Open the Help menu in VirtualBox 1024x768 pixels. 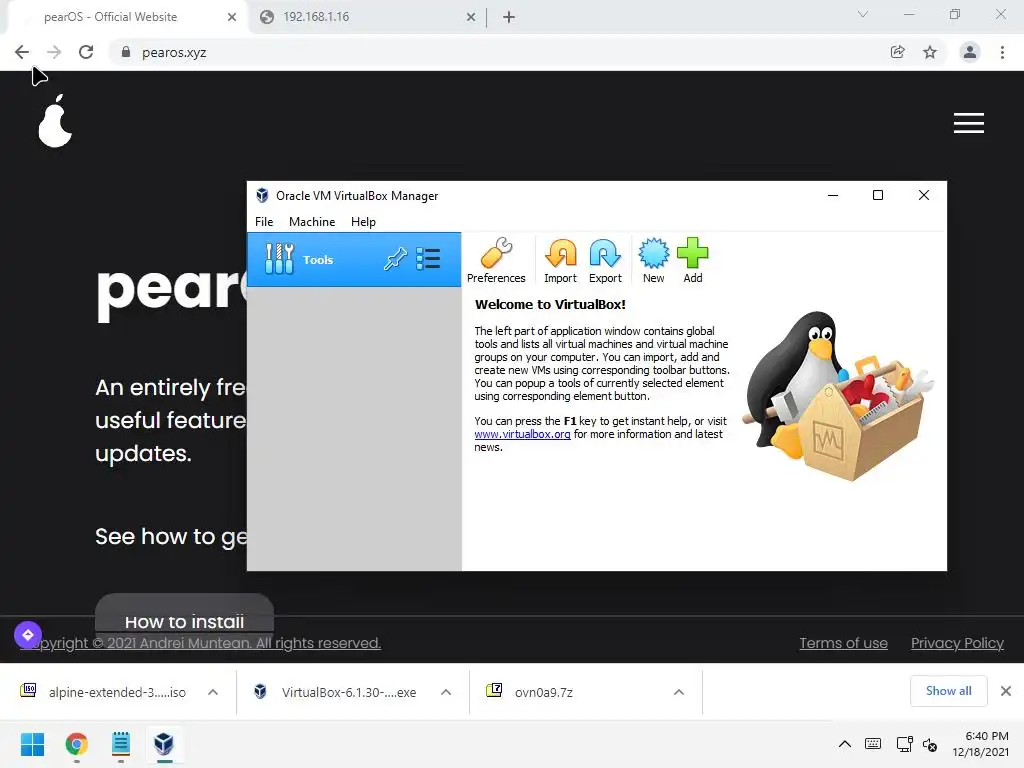click(x=363, y=222)
